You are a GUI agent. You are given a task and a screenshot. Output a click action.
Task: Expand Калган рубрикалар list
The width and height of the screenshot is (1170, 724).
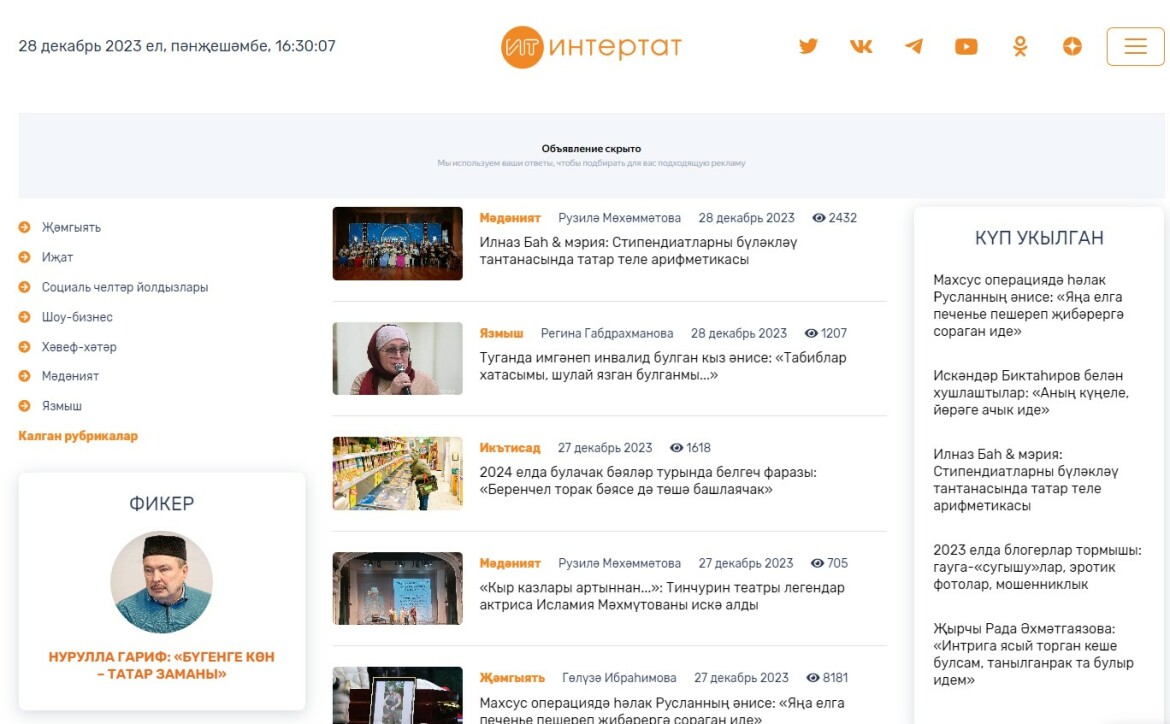(78, 436)
